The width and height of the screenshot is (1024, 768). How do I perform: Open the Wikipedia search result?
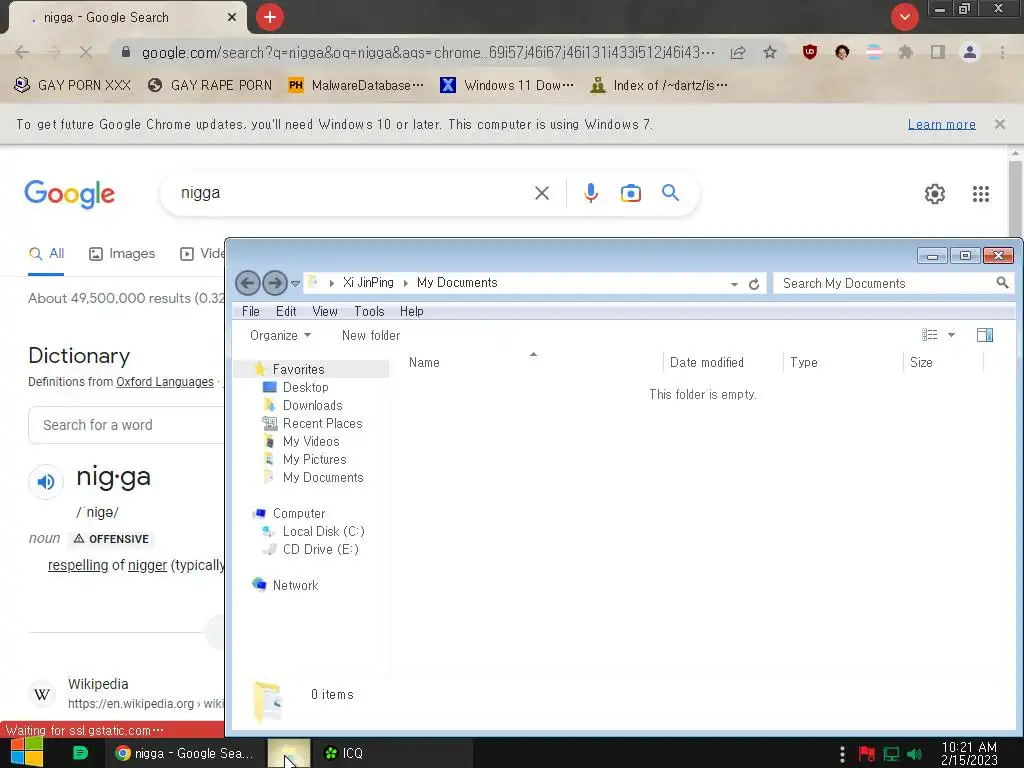coord(98,684)
